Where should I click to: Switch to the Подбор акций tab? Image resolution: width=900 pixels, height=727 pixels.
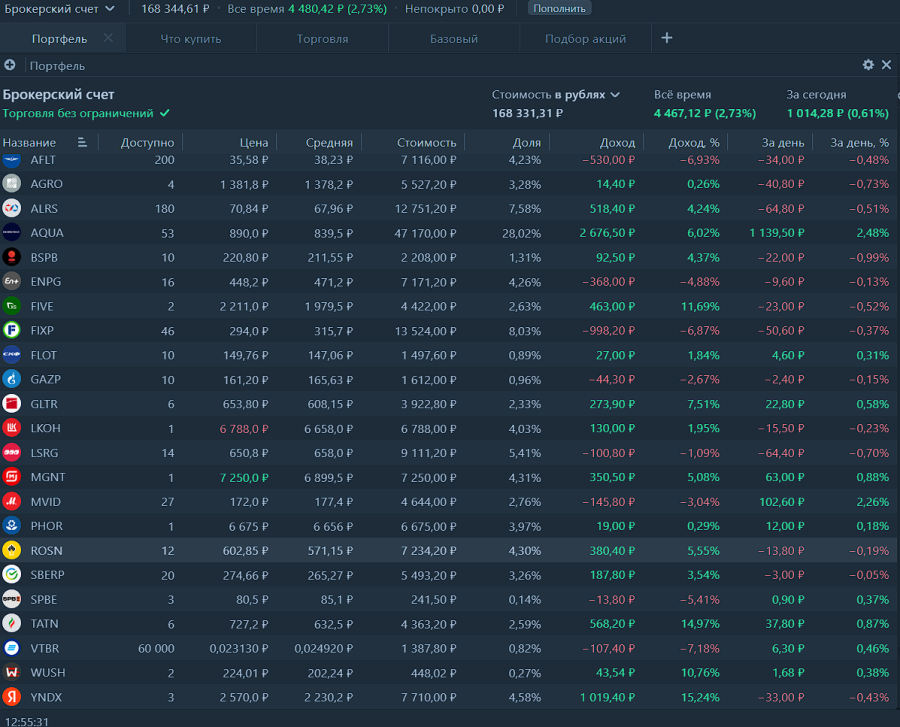pos(585,39)
